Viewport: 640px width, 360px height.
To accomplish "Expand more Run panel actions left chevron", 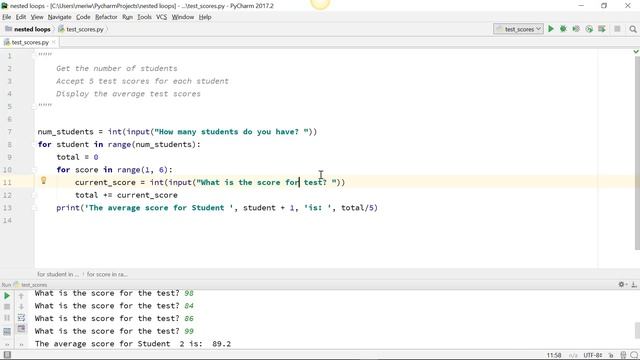I will 7,345.
